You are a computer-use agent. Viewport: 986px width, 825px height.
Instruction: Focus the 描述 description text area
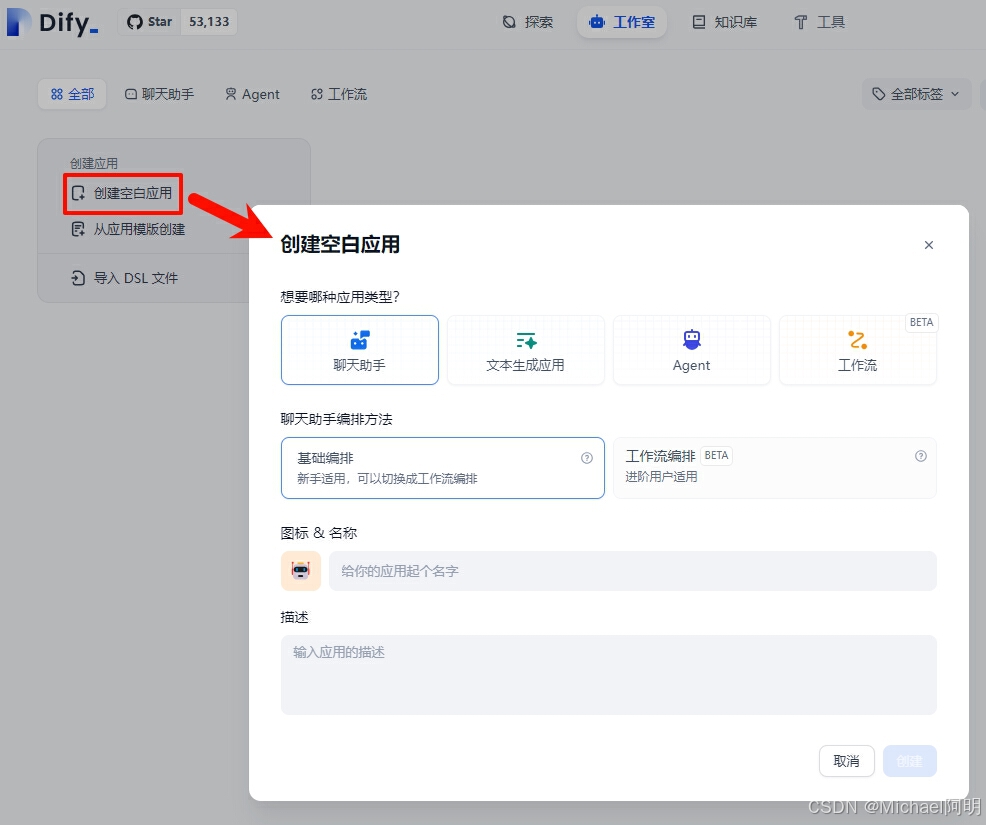[x=609, y=675]
